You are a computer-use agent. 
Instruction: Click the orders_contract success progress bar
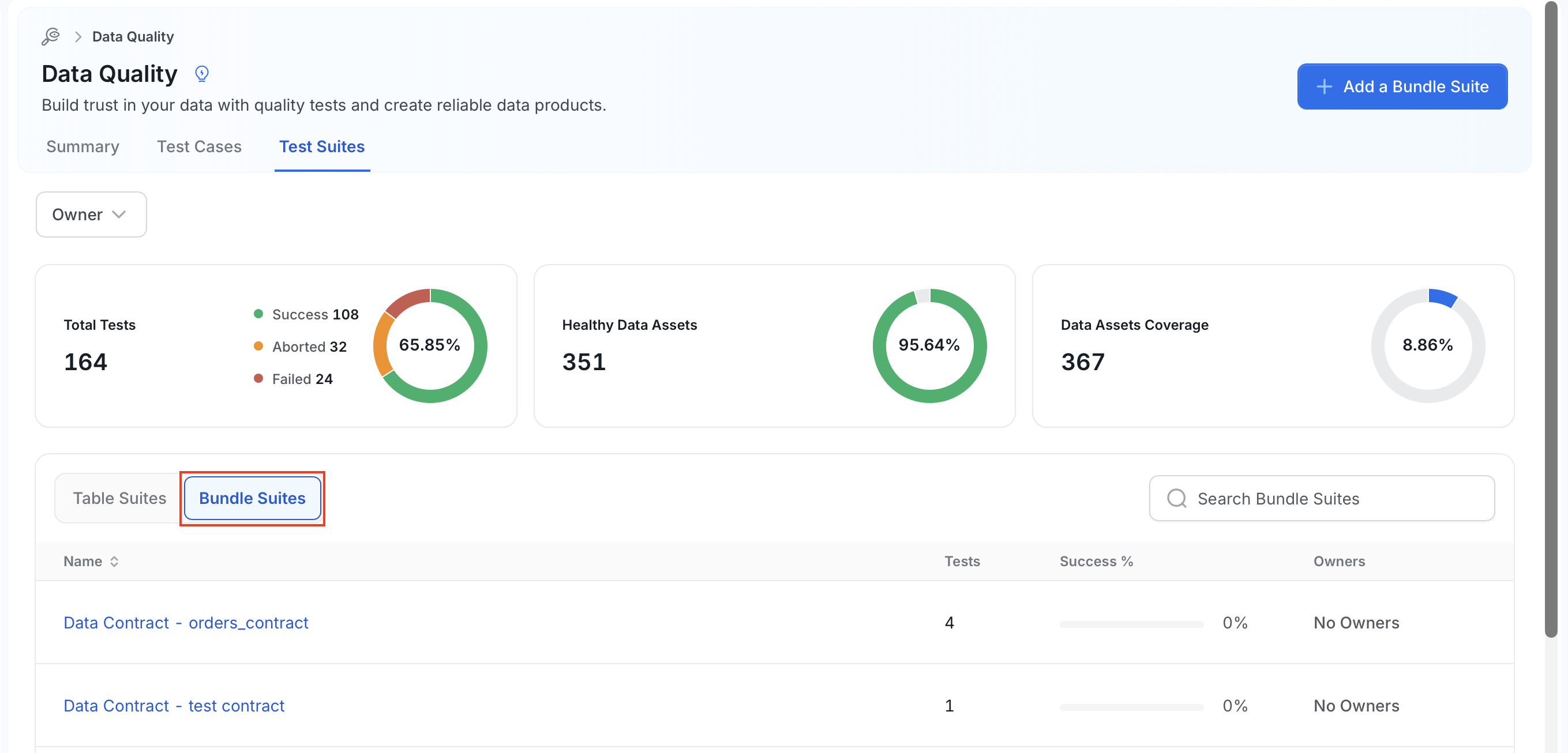1131,624
